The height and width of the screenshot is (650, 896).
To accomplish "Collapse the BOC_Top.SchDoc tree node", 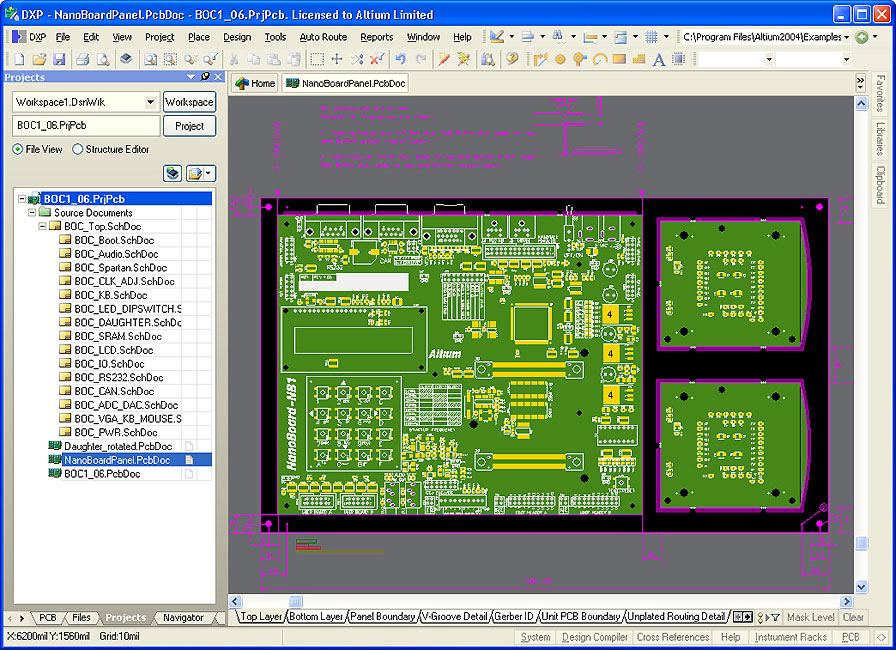I will tap(43, 227).
